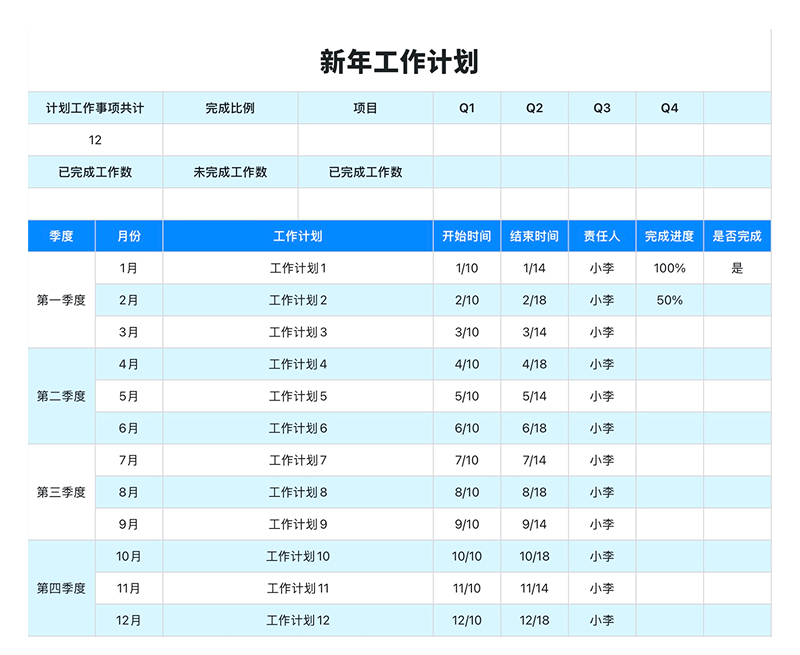The image size is (800, 655).
Task: Click the 7月 month cell
Action: 129,460
